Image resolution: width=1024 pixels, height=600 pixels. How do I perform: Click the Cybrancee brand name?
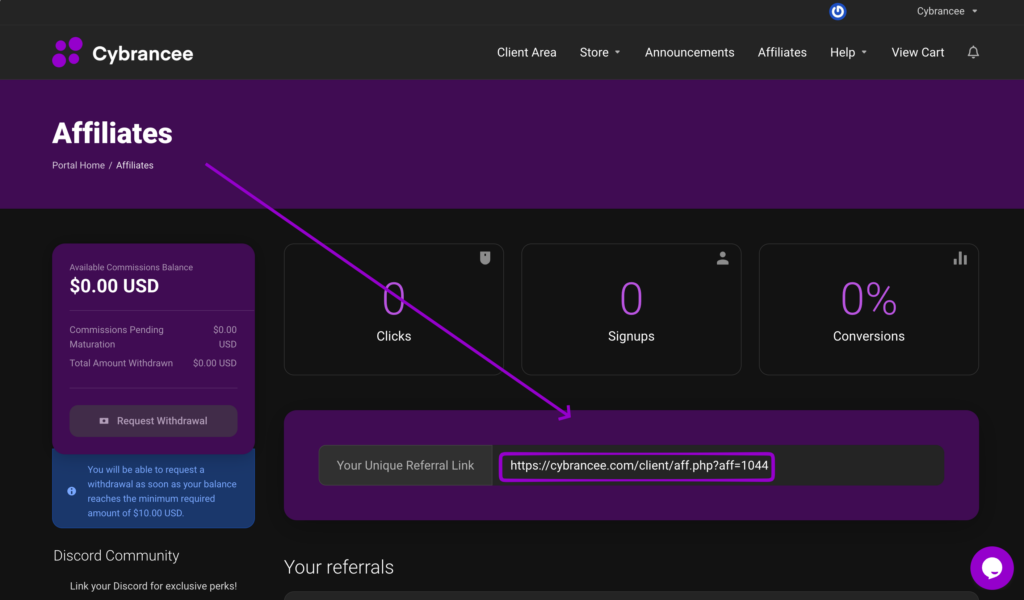142,54
